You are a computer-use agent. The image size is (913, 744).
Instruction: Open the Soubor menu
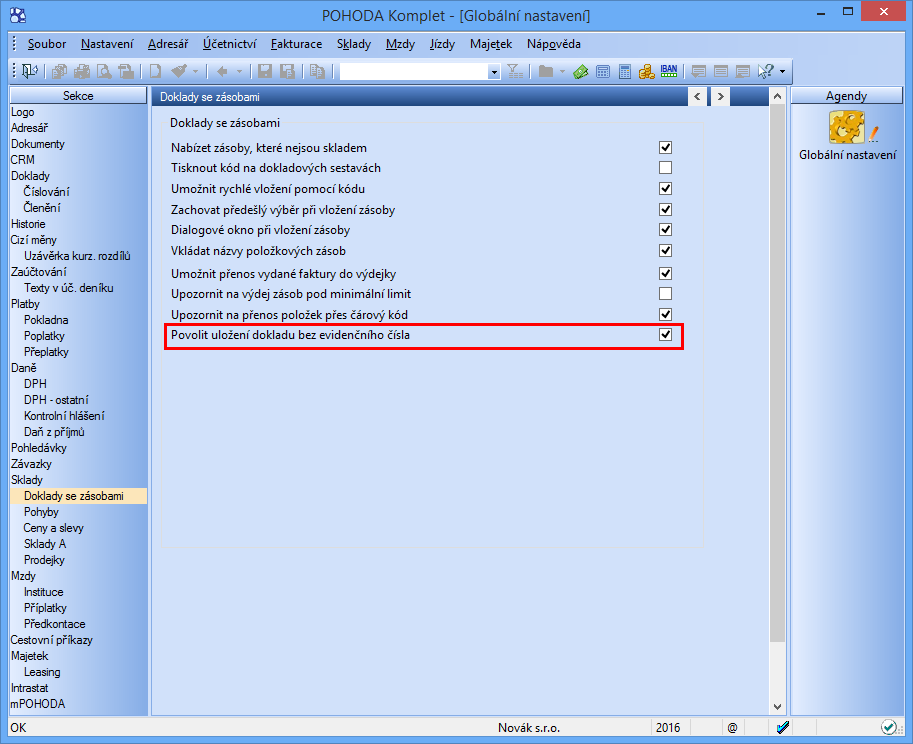coord(47,44)
